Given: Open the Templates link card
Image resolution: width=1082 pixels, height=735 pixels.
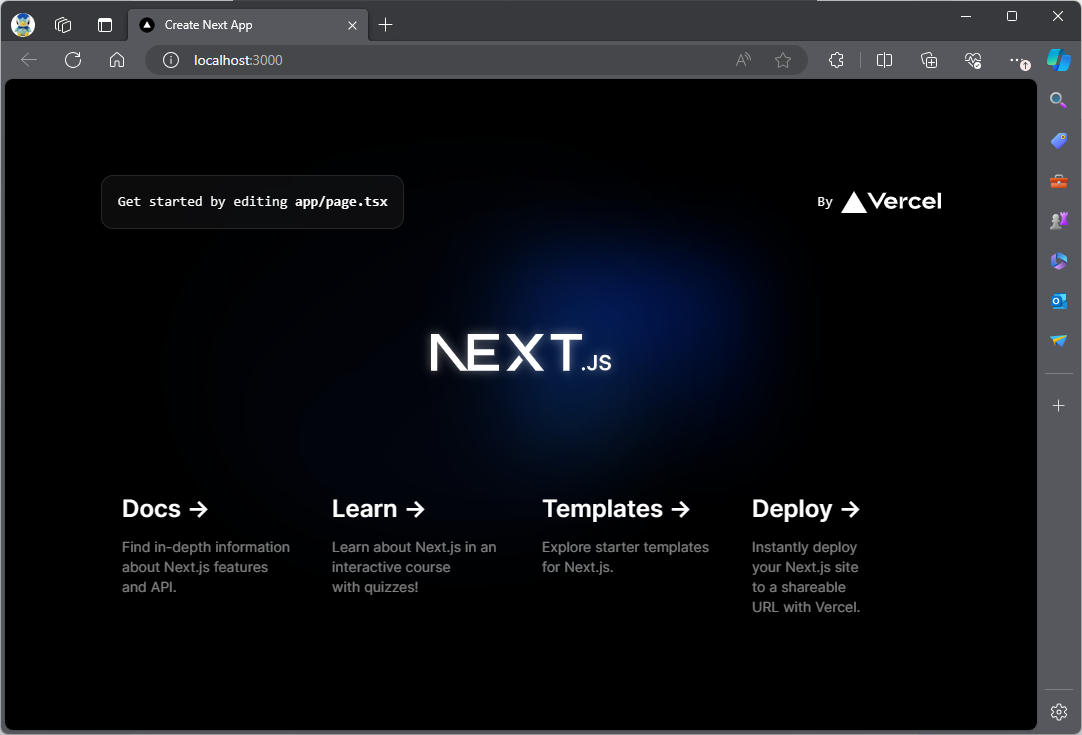Looking at the screenshot, I should tap(626, 545).
